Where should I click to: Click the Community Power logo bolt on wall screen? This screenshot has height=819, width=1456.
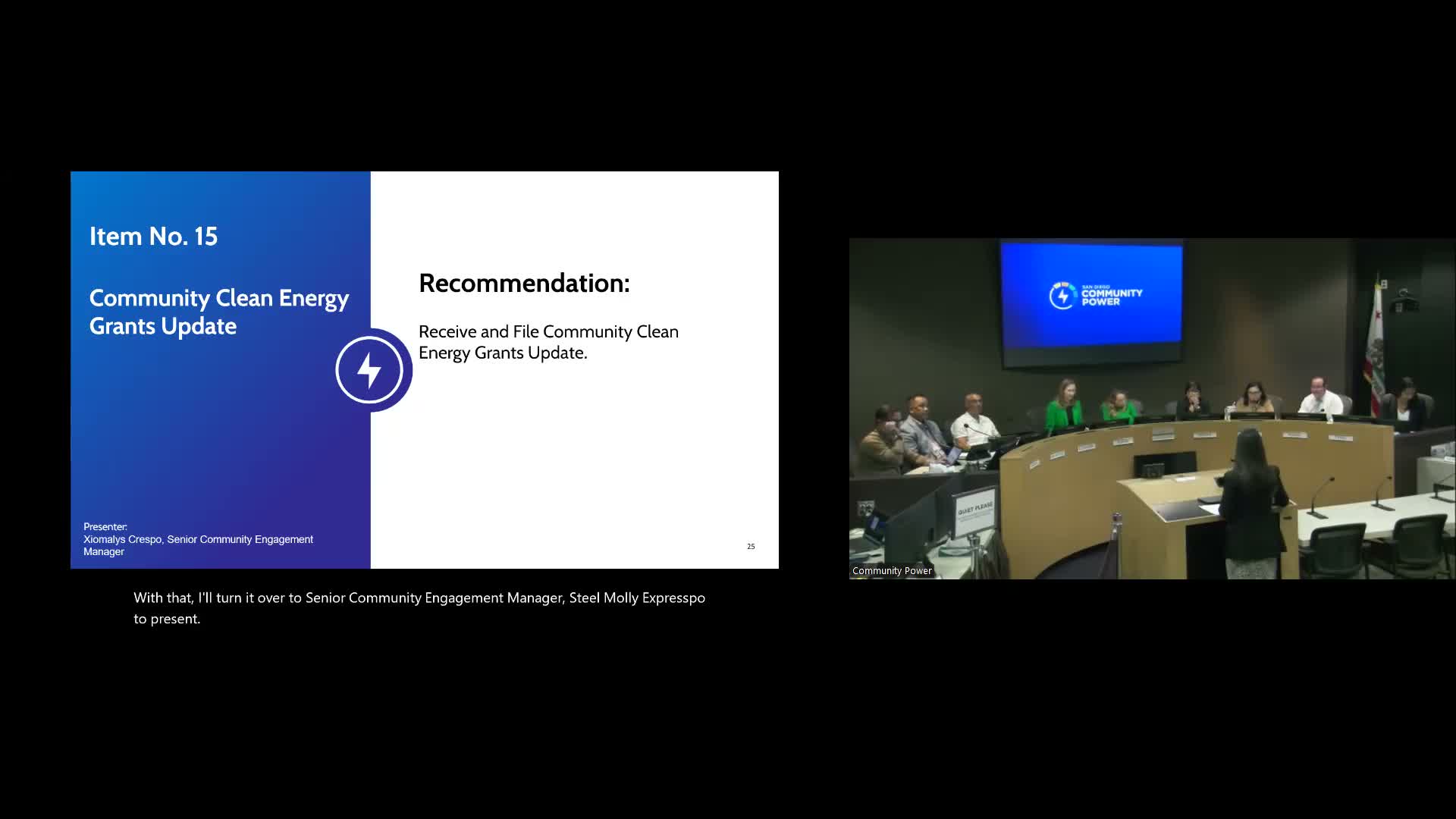pos(1062,296)
